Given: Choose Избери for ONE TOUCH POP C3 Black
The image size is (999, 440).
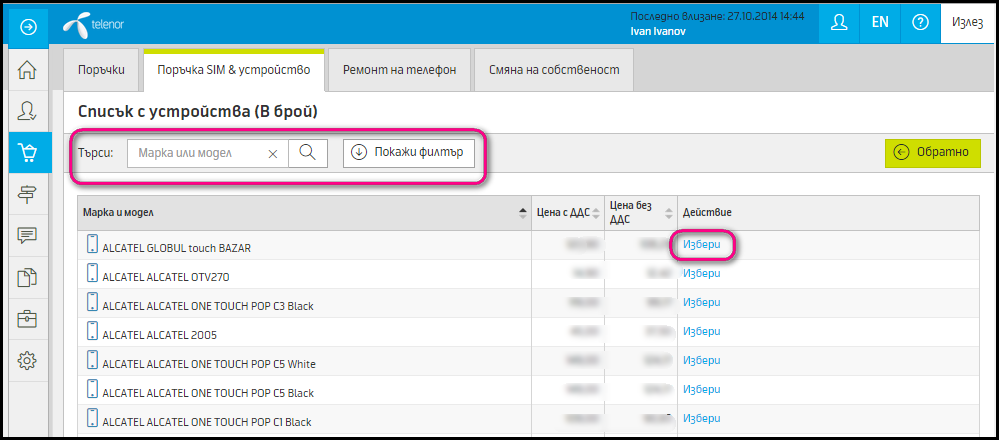Looking at the screenshot, I should 701,302.
